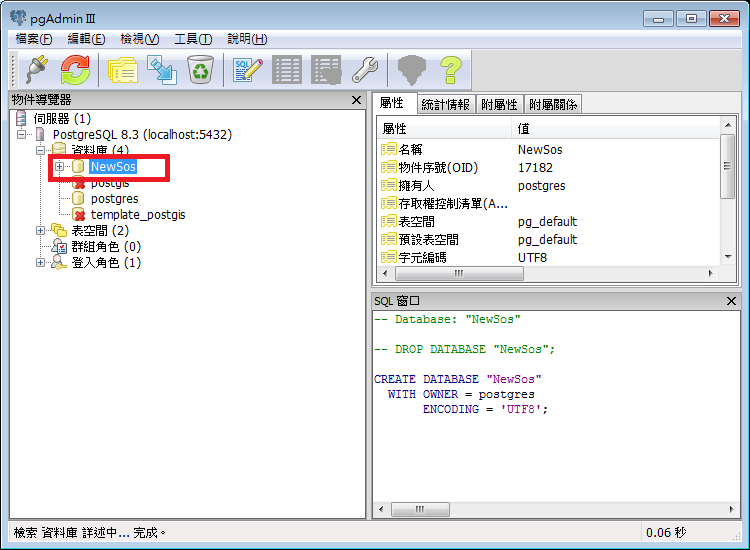
Task: Click the view data grid icon
Action: (287, 70)
